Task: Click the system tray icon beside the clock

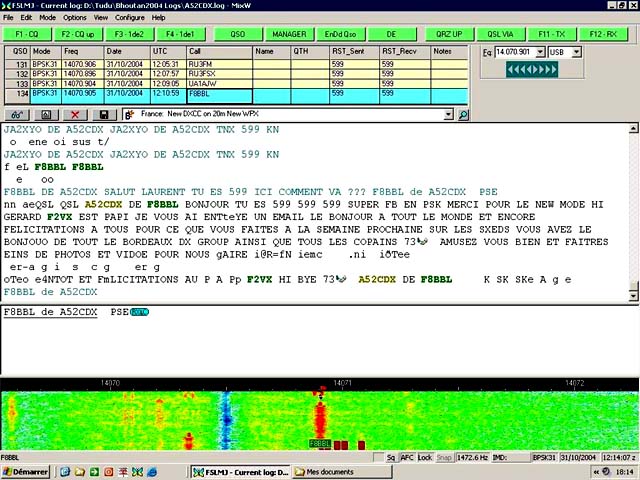Action: tap(601, 471)
